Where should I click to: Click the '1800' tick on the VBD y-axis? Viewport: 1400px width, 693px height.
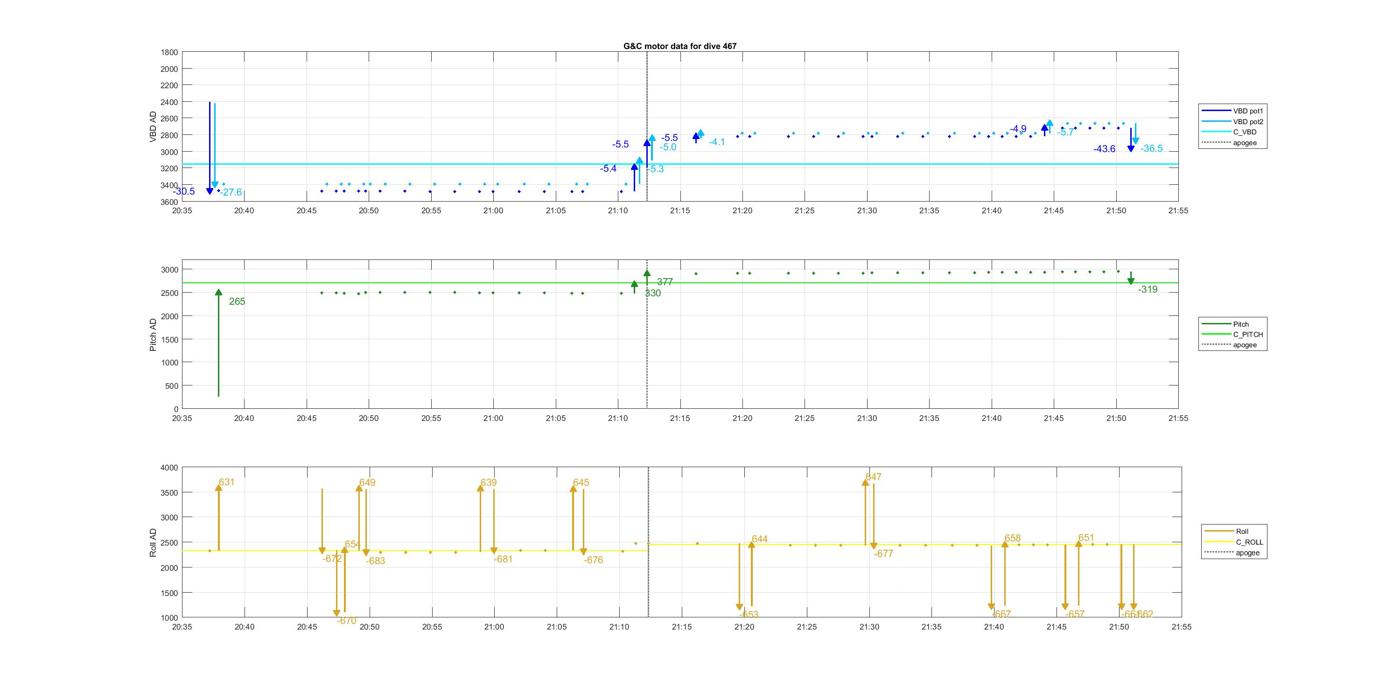click(x=169, y=52)
